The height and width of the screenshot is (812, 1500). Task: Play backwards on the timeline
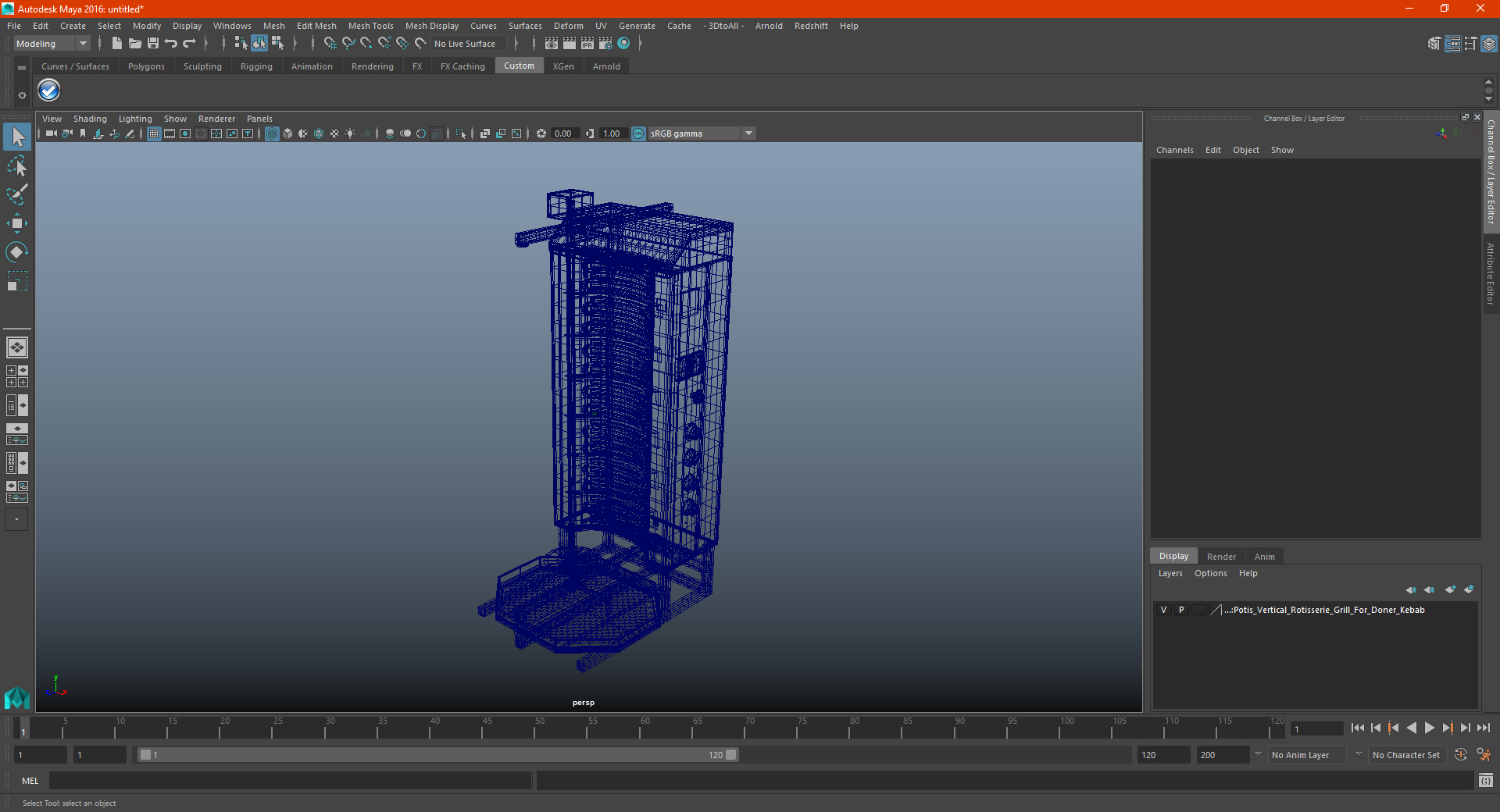1411,728
